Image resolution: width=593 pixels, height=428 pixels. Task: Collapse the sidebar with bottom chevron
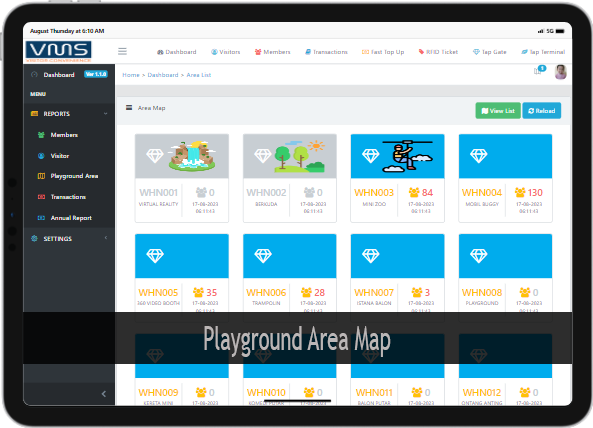pos(104,394)
